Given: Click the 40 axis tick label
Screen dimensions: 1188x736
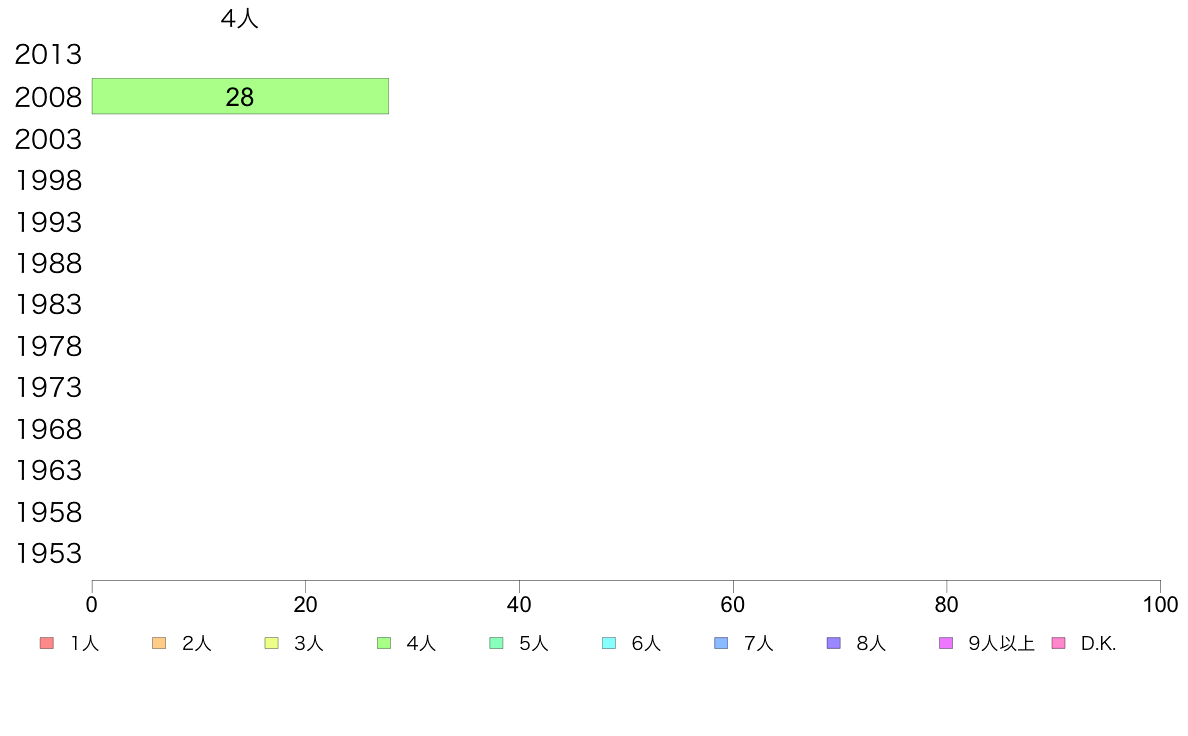Looking at the screenshot, I should tap(519, 604).
